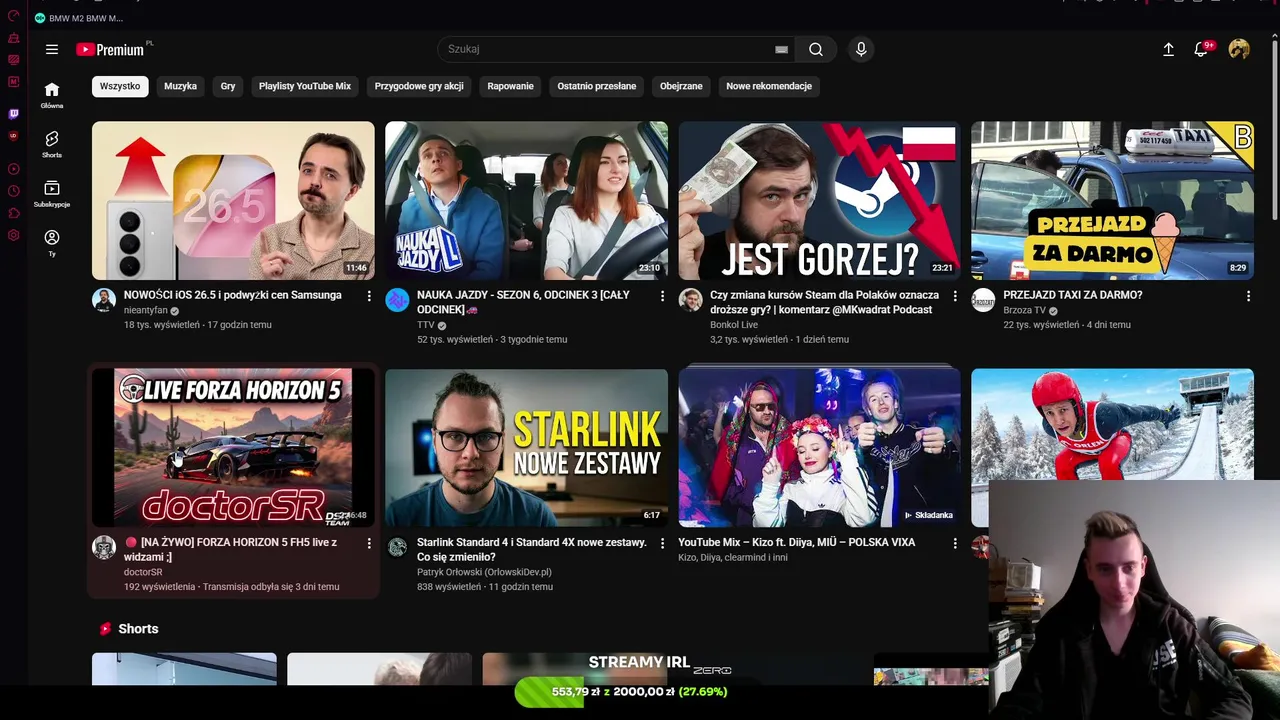Open options menu for YouTube Mix Kizo
The width and height of the screenshot is (1280, 720).
pyautogui.click(x=955, y=543)
